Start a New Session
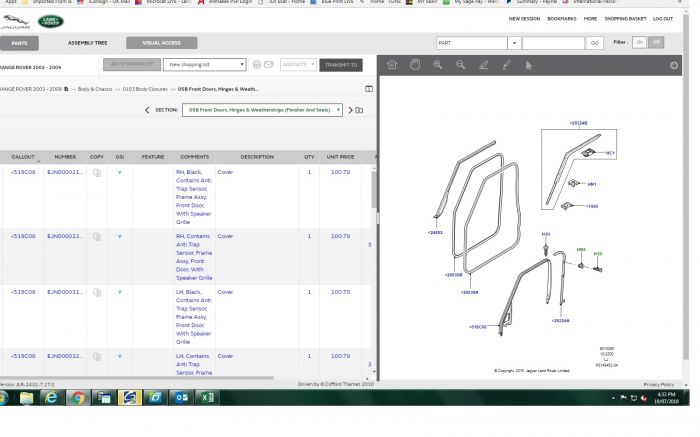Viewport: 700px width, 437px height. click(524, 19)
